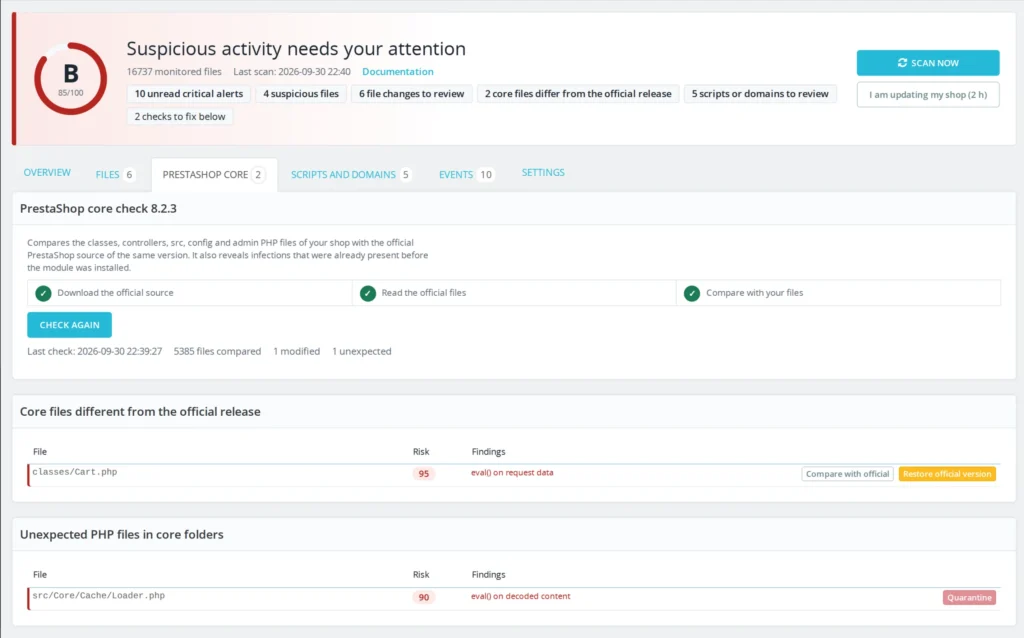Click the PrestaShop core check 8.2.3 heading
The width and height of the screenshot is (1024, 638).
click(98, 209)
